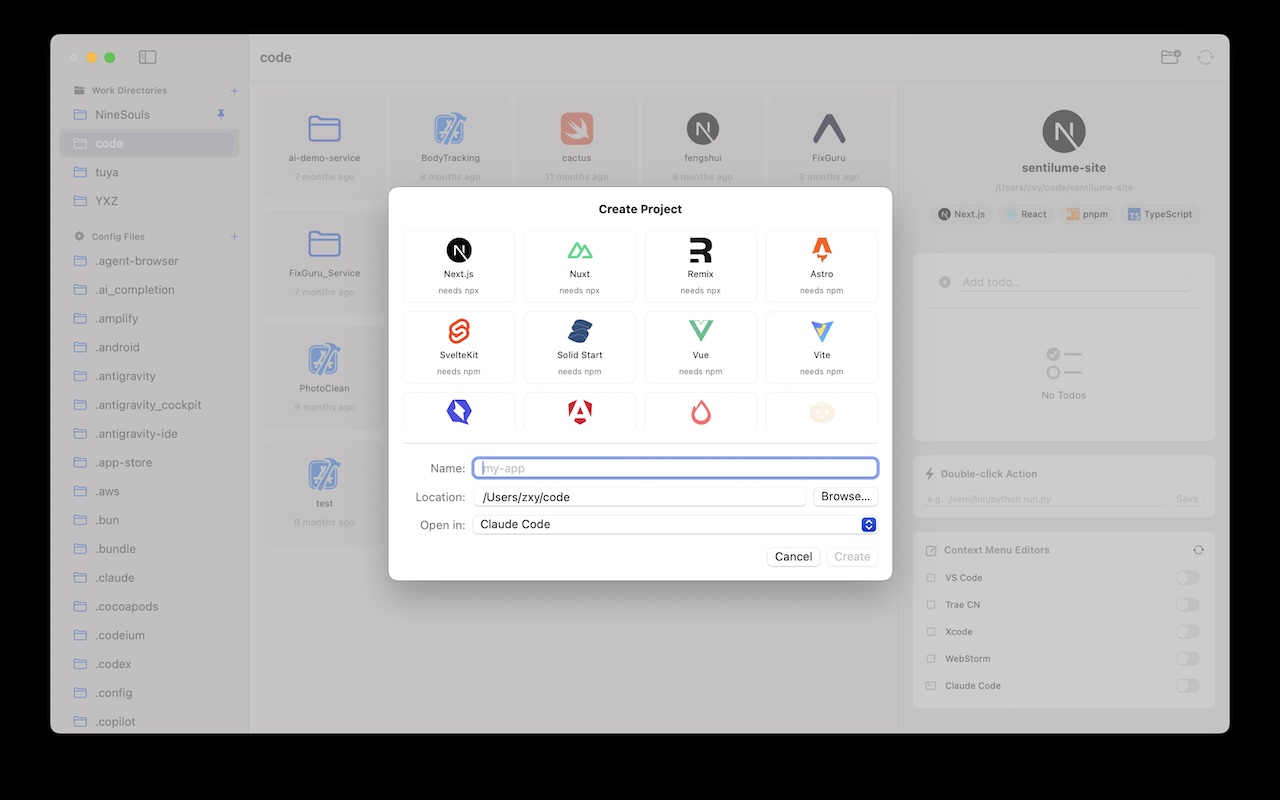The image size is (1280, 800).
Task: Click the refresh icon in header
Action: 1206,58
